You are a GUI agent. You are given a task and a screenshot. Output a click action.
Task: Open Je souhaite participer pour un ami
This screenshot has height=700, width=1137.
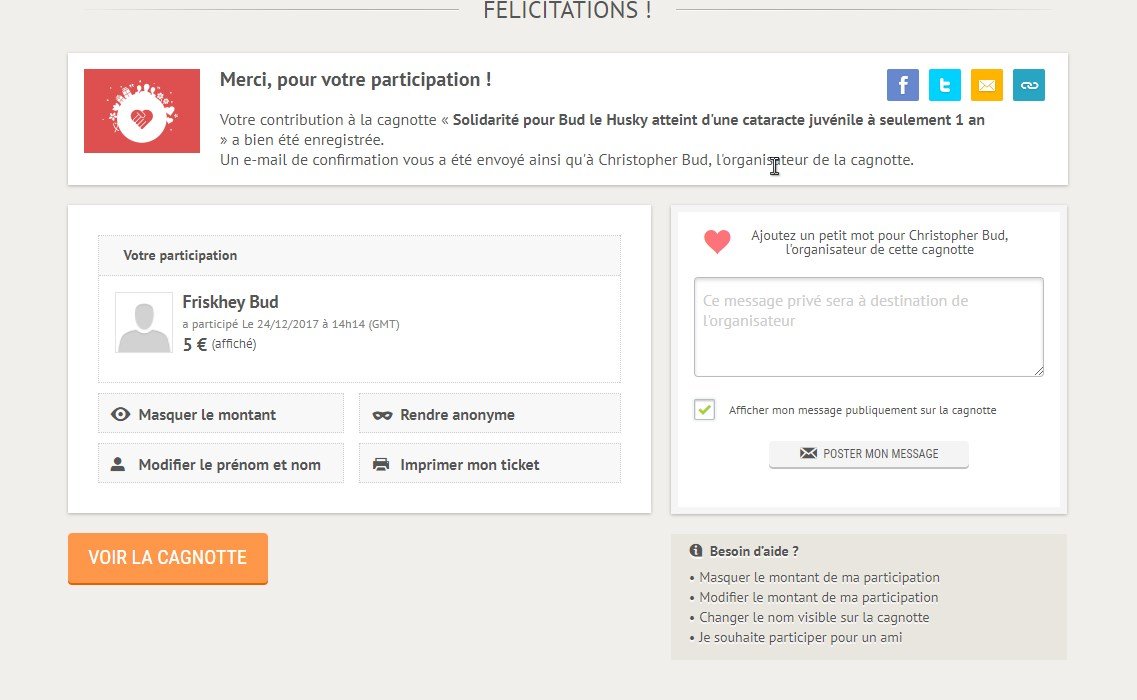tap(800, 637)
